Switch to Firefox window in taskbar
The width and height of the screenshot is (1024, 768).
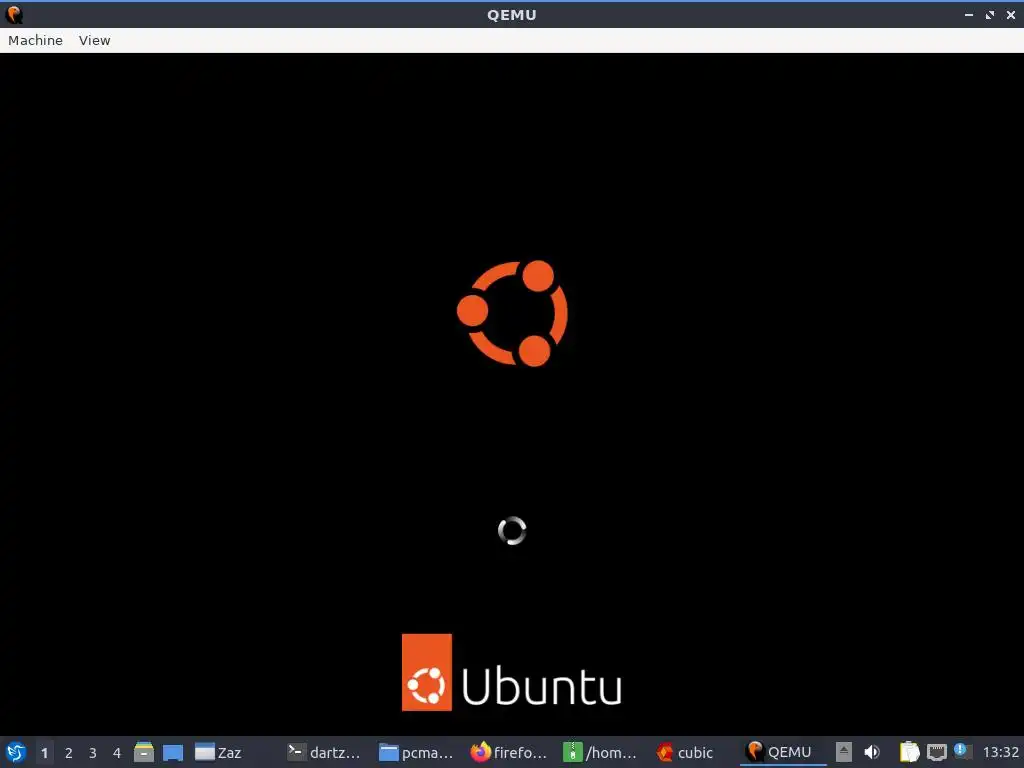[x=509, y=752]
